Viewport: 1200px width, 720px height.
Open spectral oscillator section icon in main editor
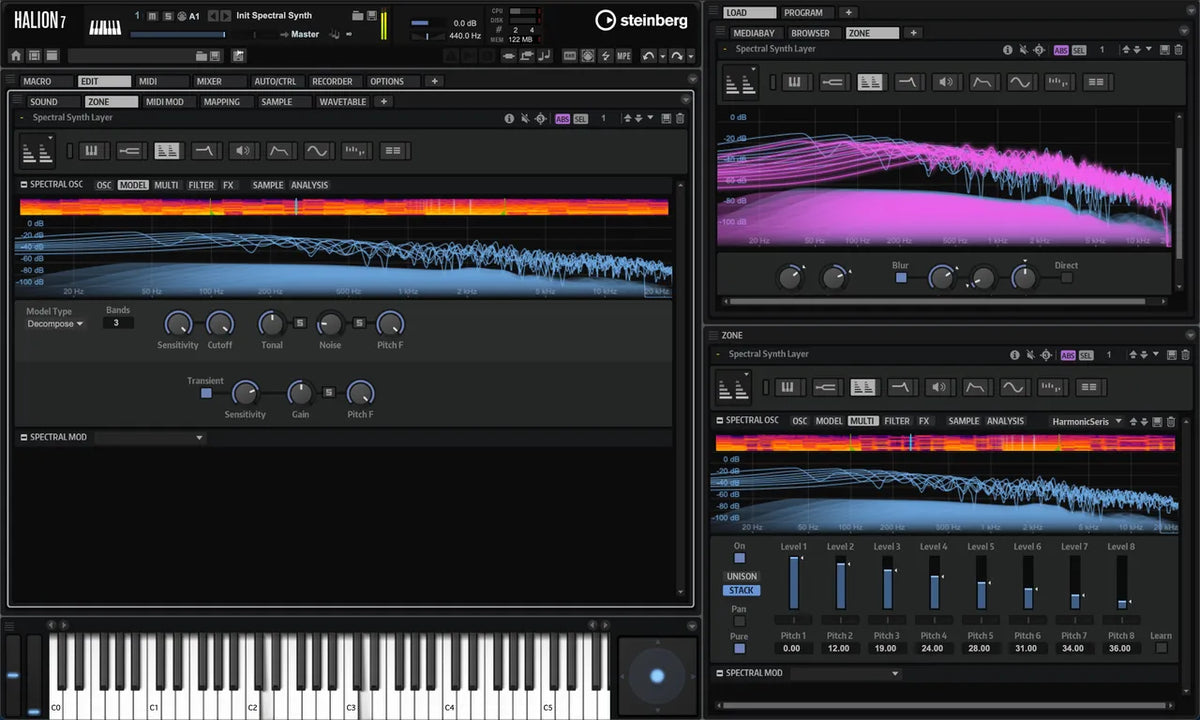point(167,151)
